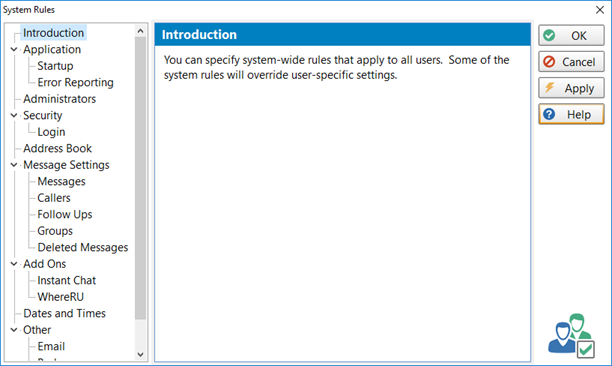Select the Message Settings tree item
612x366 pixels.
point(66,165)
